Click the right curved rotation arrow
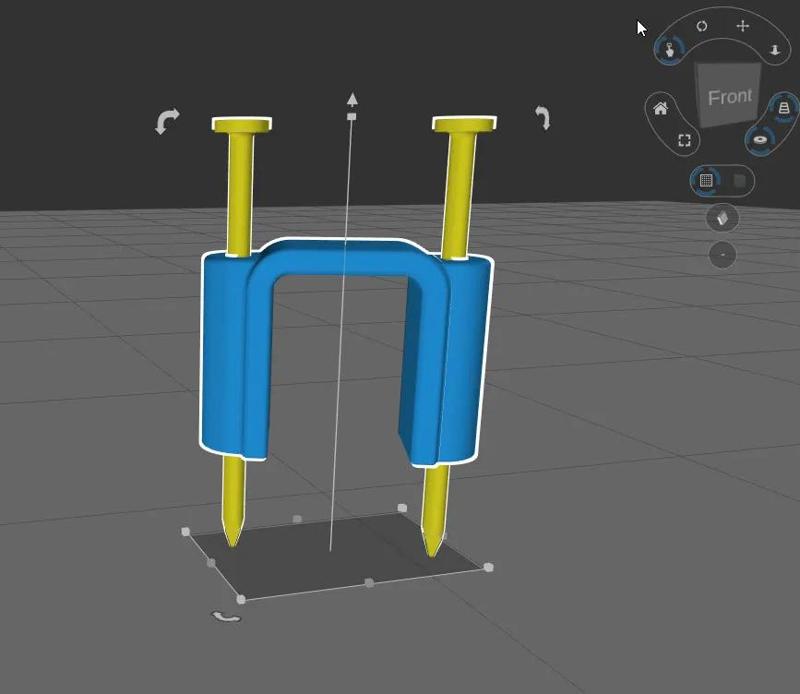This screenshot has width=800, height=694. (542, 119)
